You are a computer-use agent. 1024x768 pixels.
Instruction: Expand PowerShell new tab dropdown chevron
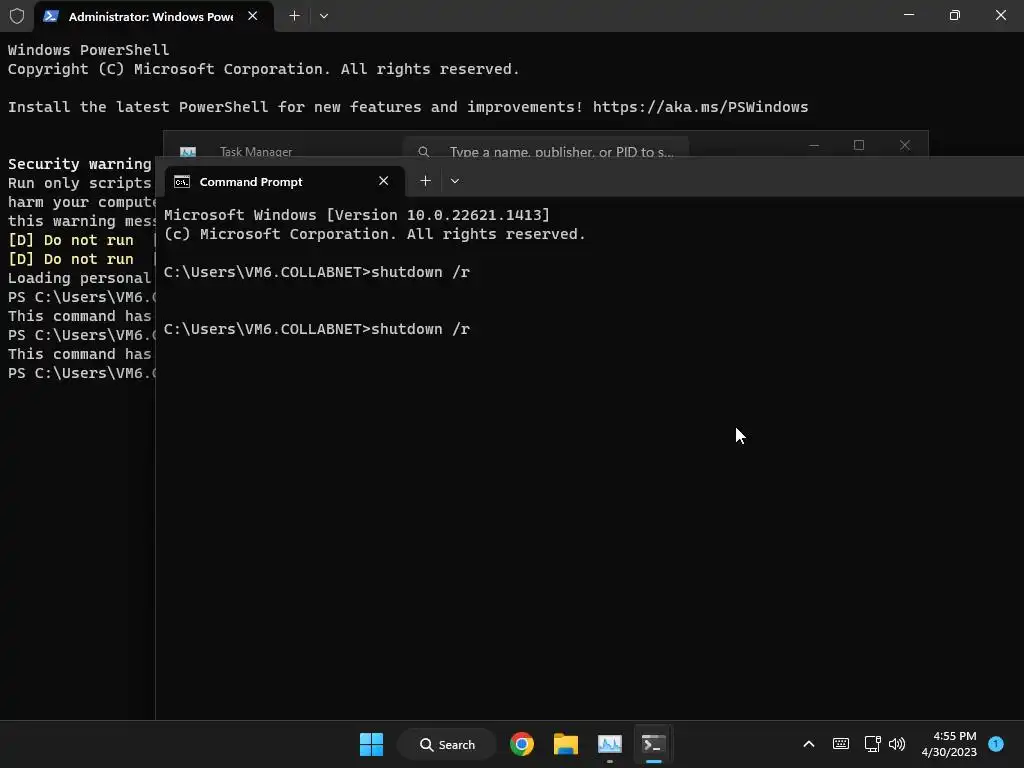point(324,16)
